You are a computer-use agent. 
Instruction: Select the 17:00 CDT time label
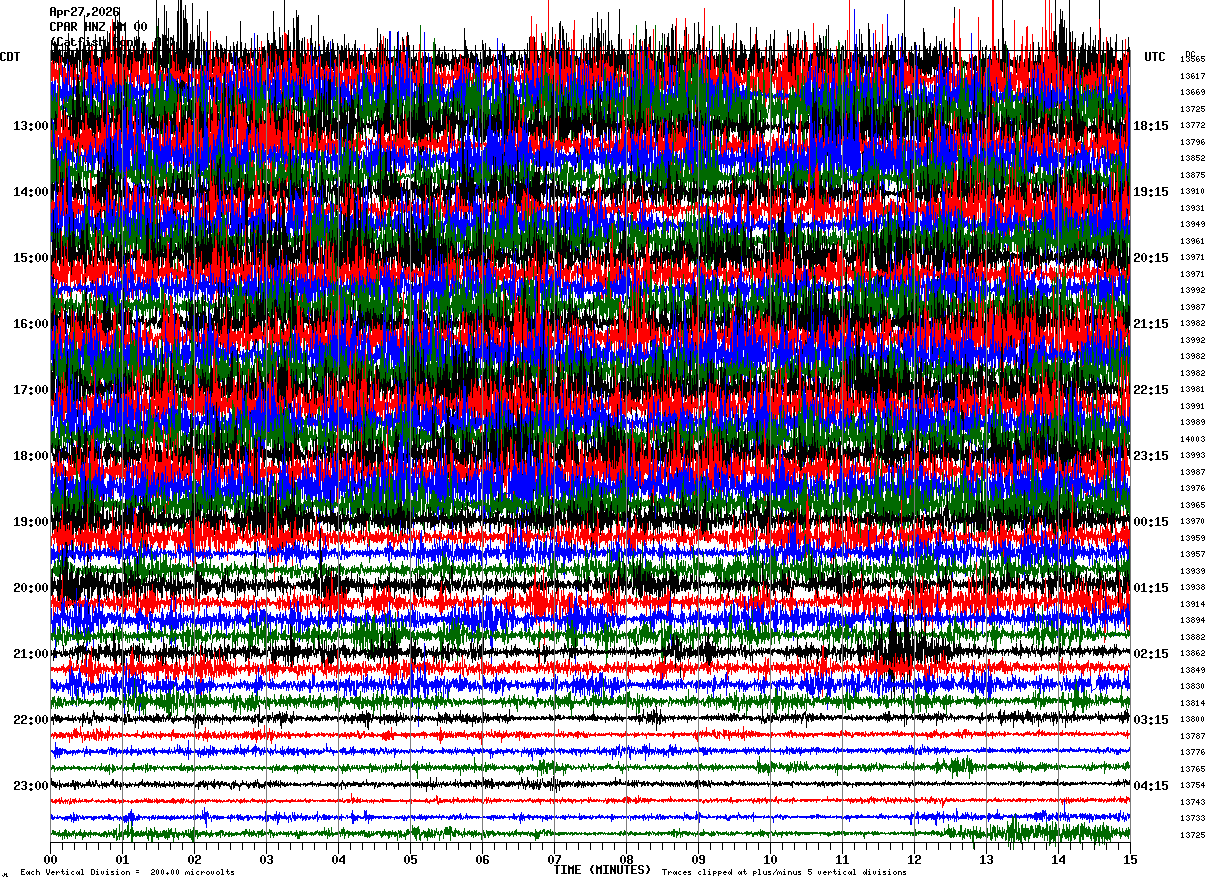point(30,390)
